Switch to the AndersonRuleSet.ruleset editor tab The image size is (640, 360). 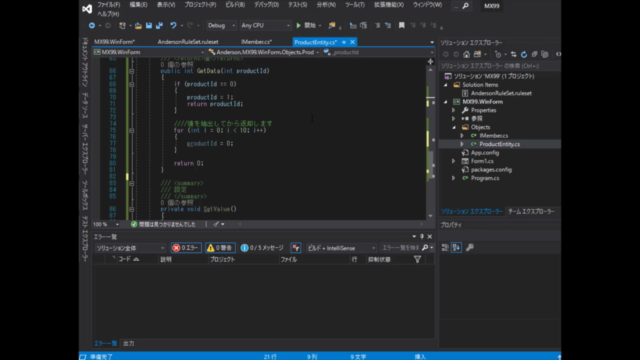[x=188, y=42]
